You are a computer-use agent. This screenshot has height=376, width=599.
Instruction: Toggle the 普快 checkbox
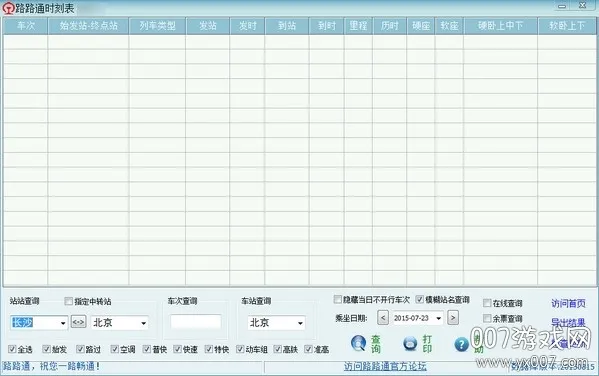147,349
